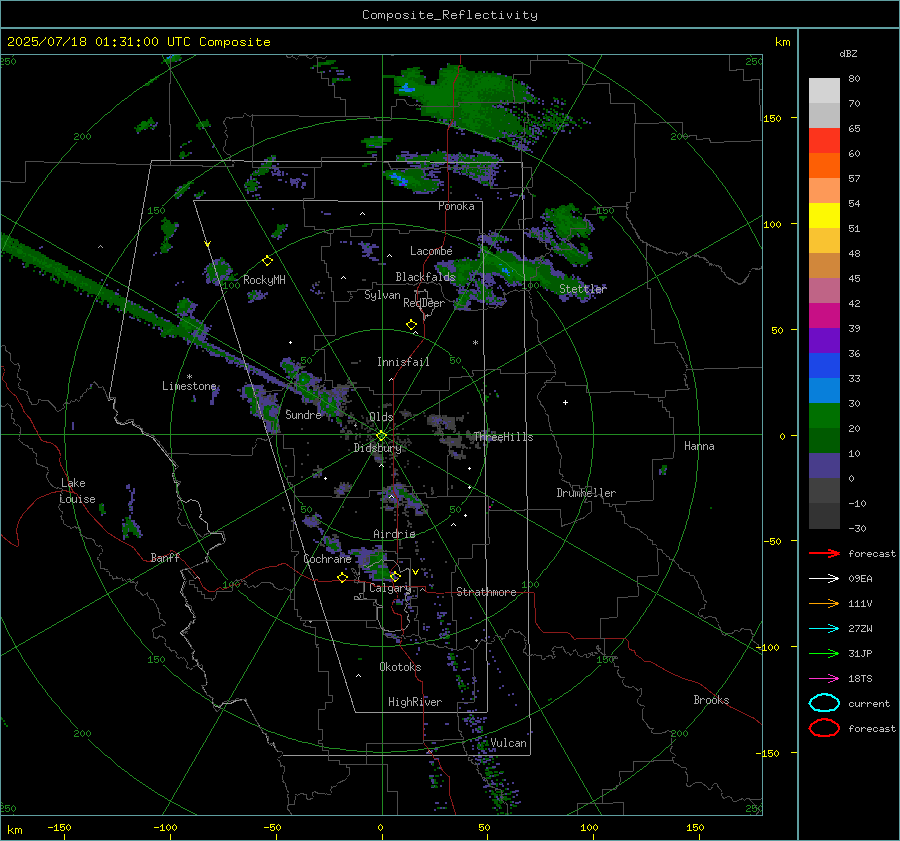Click the Lacombe city label
This screenshot has width=900, height=841.
point(431,251)
